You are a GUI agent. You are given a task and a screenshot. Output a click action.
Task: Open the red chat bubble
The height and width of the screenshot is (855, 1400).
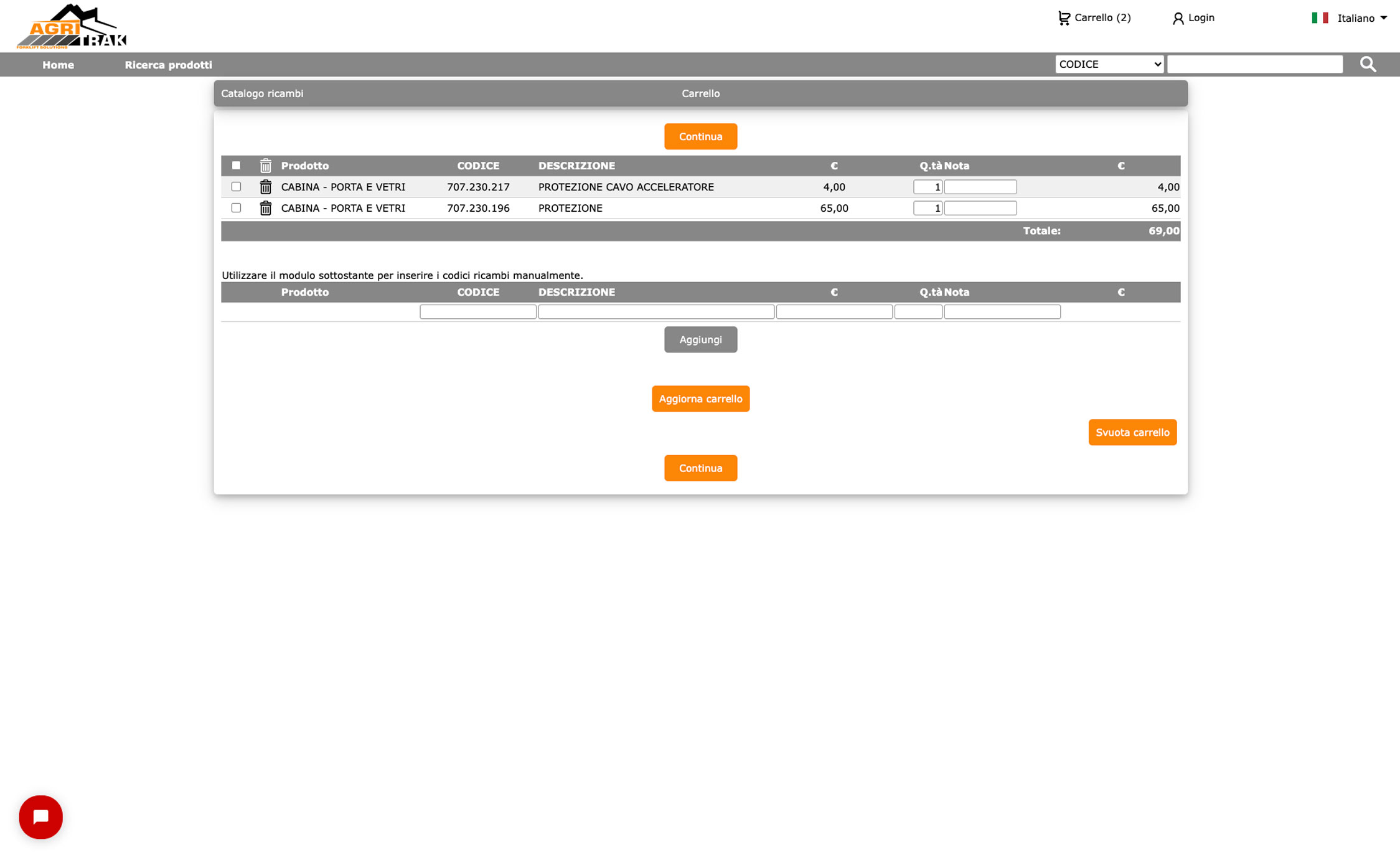[41, 817]
